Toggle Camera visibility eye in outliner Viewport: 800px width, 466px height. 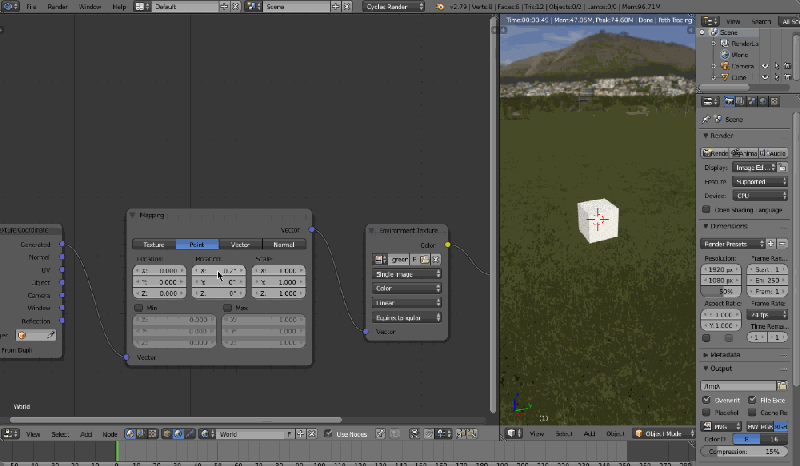(765, 66)
